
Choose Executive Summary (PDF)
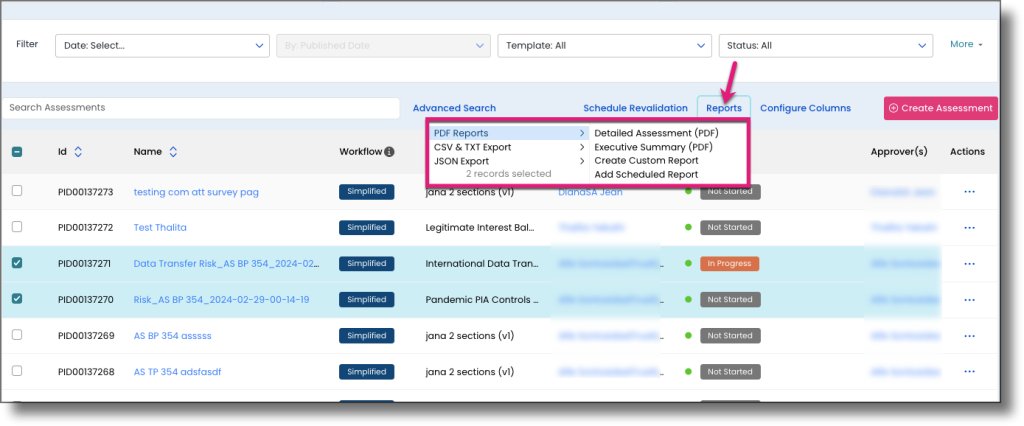(653, 147)
